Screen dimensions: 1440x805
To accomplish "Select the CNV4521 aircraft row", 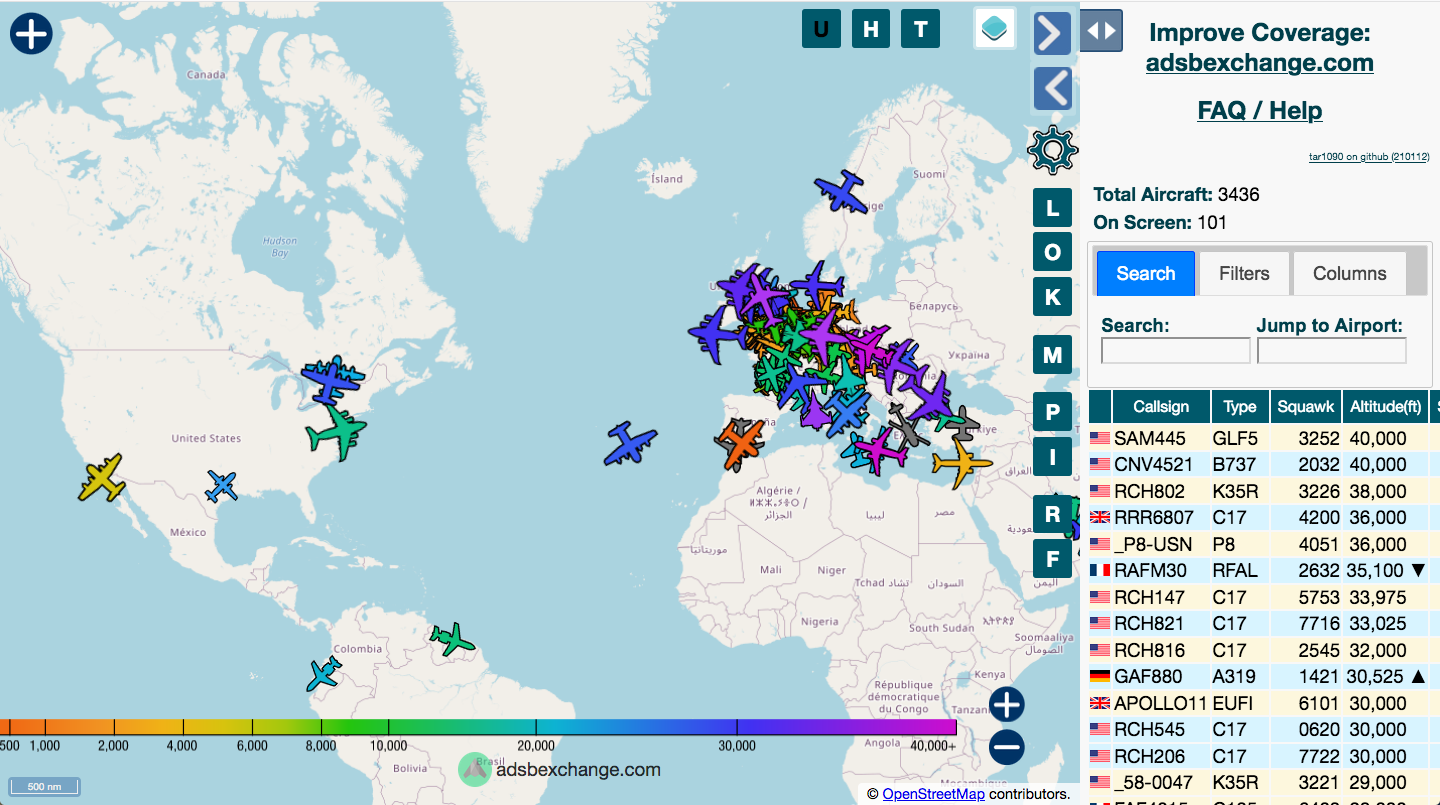I will 1263,464.
